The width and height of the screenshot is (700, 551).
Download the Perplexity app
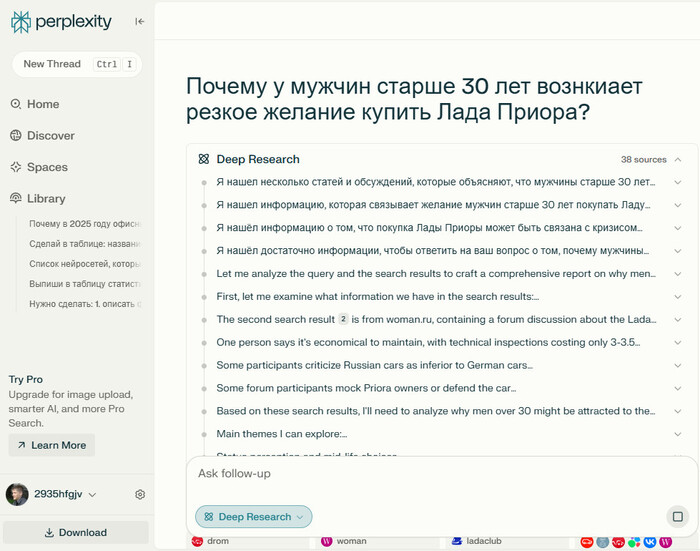[76, 532]
